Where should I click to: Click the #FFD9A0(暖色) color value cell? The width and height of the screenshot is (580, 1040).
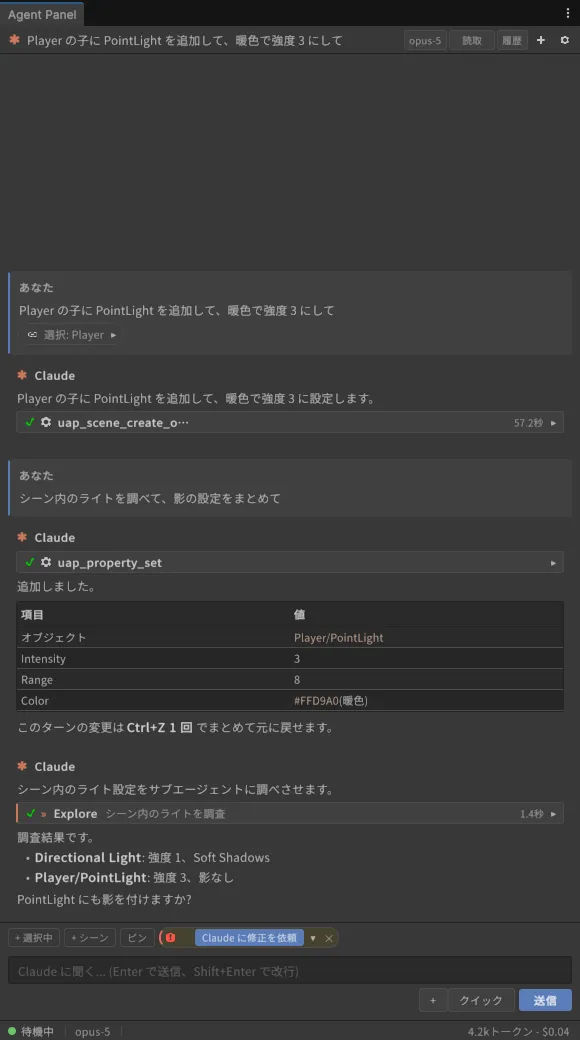point(330,700)
